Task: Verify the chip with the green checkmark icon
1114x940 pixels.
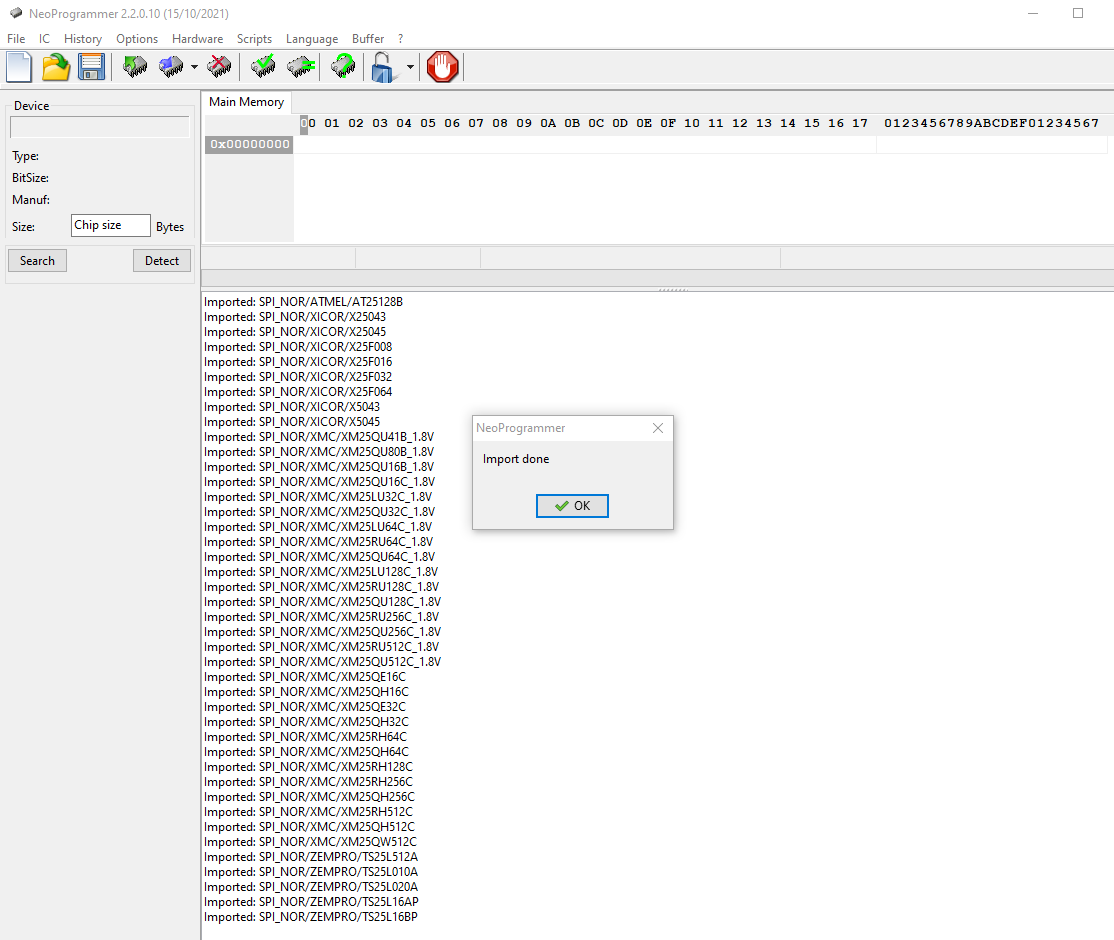Action: coord(264,67)
